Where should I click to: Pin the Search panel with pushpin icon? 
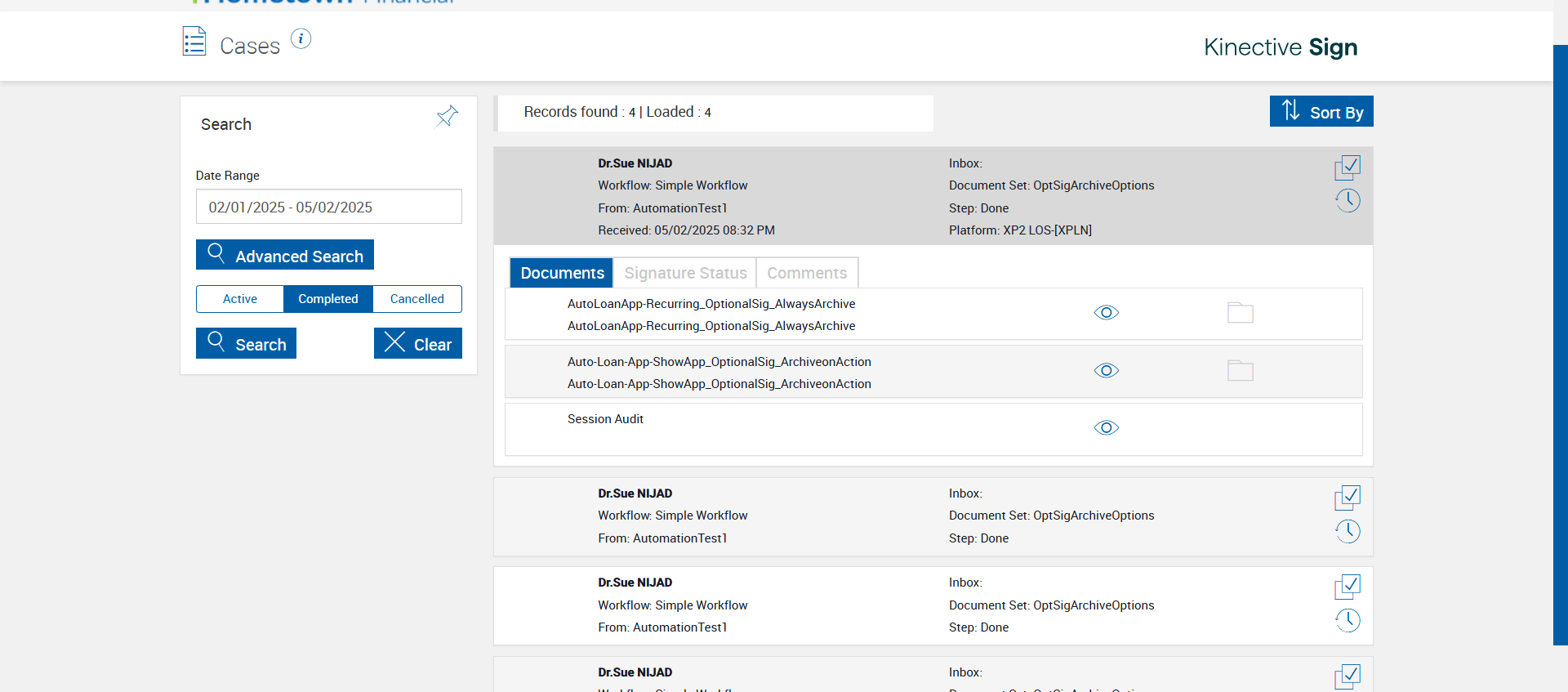447,116
